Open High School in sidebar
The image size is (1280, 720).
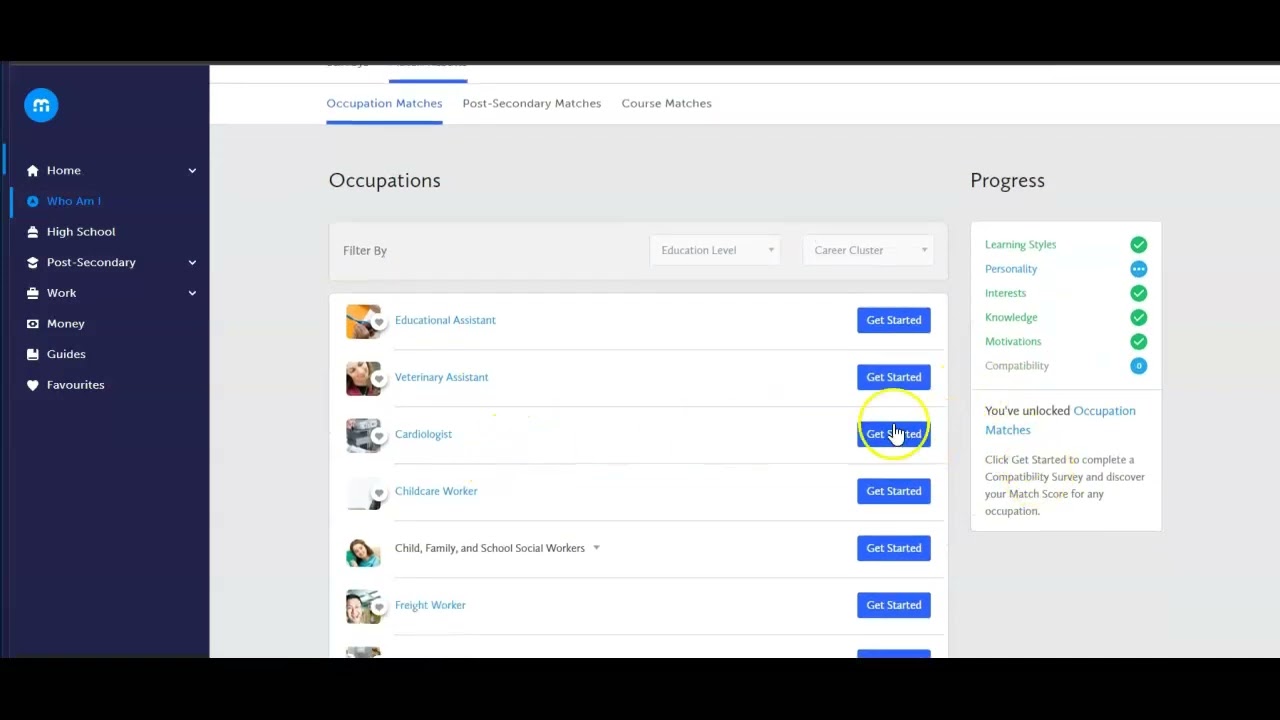(81, 232)
